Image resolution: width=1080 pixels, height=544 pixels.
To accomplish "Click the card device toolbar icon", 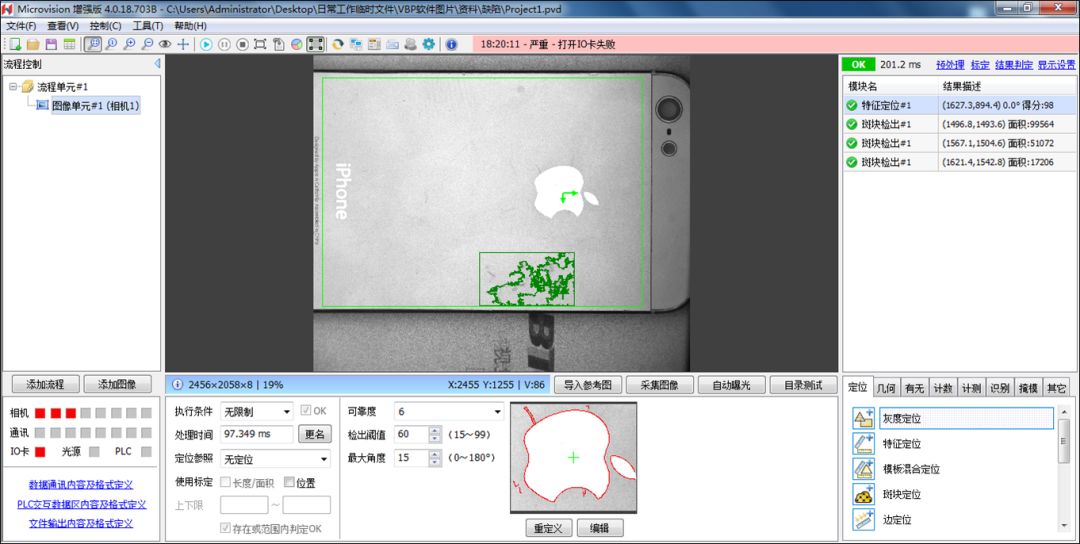I will pos(393,44).
